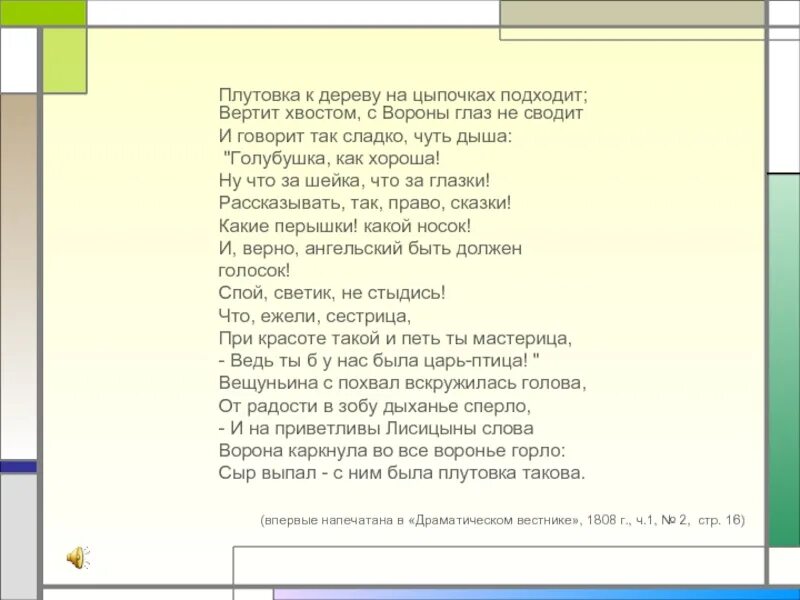This screenshot has width=800, height=600.
Task: Play the slide's speaker audio icon
Action: (x=78, y=557)
